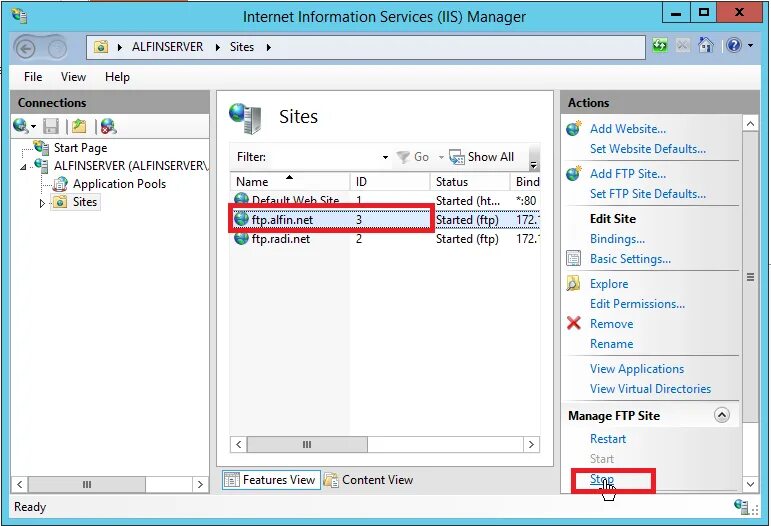Viewport: 771px width, 526px height.
Task: Click the red X Remove icon
Action: [573, 323]
